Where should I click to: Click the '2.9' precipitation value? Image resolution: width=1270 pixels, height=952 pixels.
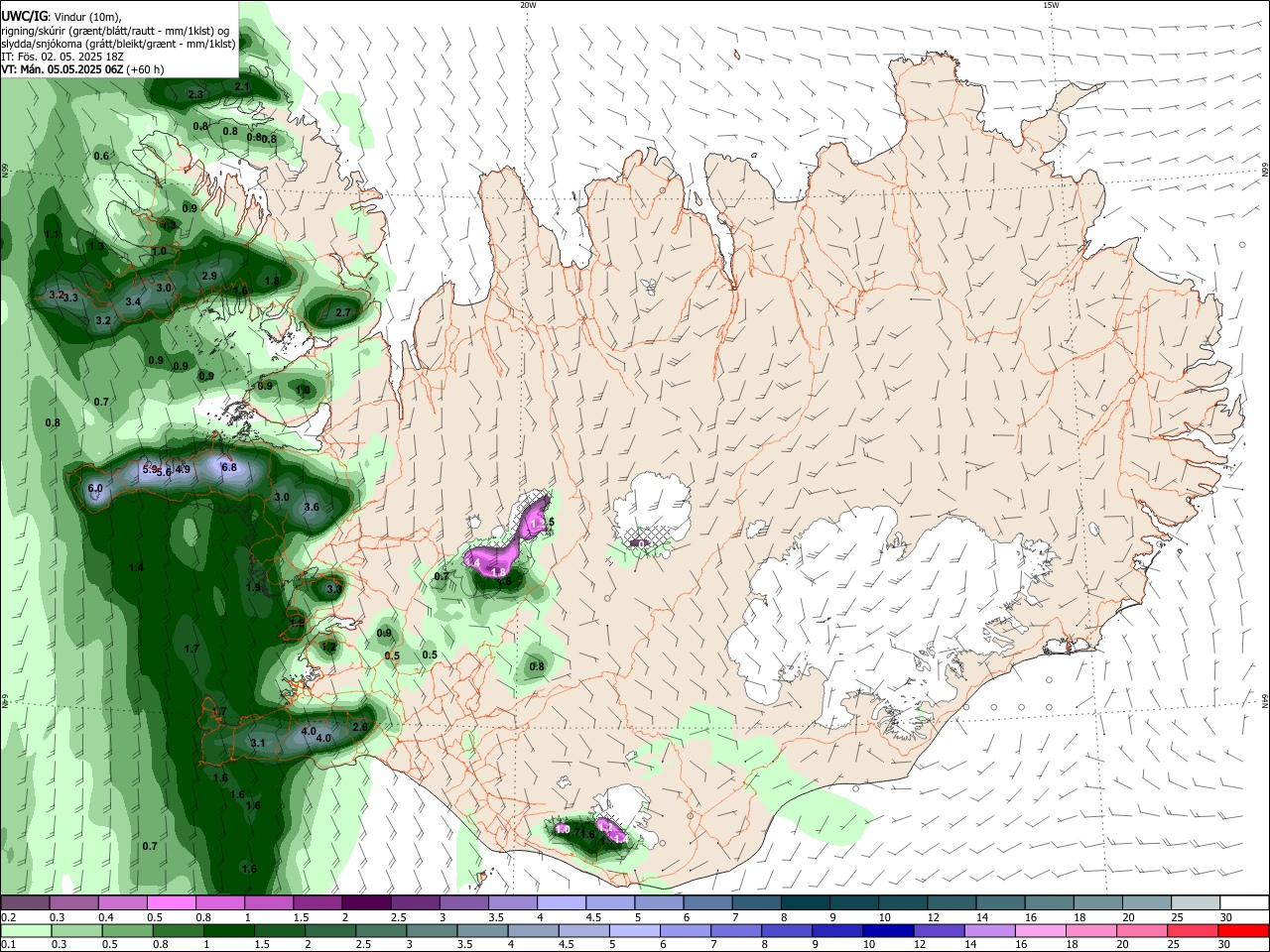[x=209, y=276]
